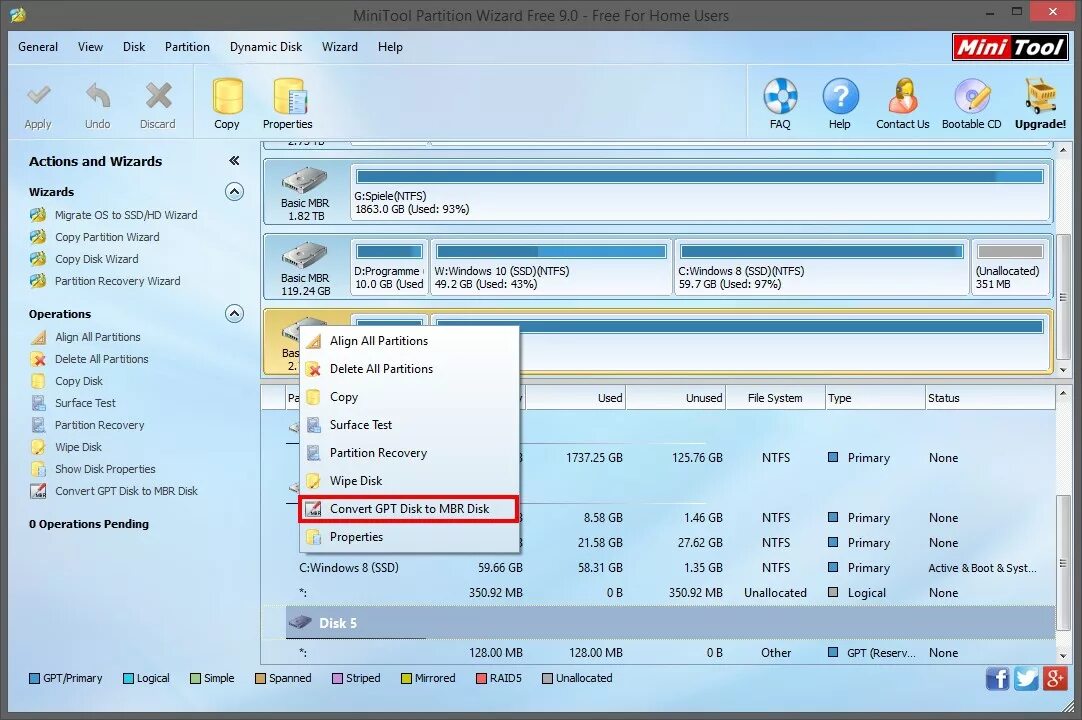This screenshot has height=720, width=1082.
Task: Click the Upgrade! icon
Action: click(x=1040, y=101)
